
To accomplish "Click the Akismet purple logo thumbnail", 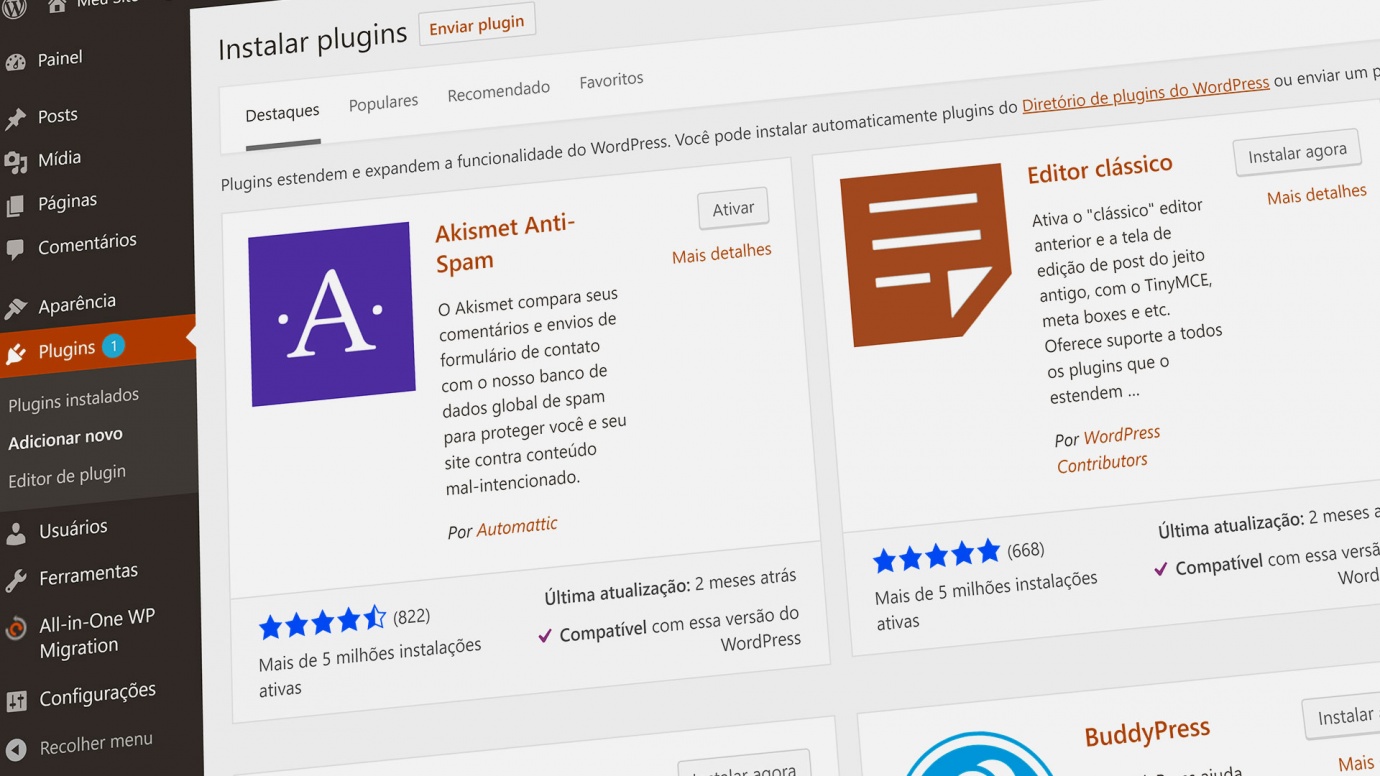I will (x=332, y=313).
